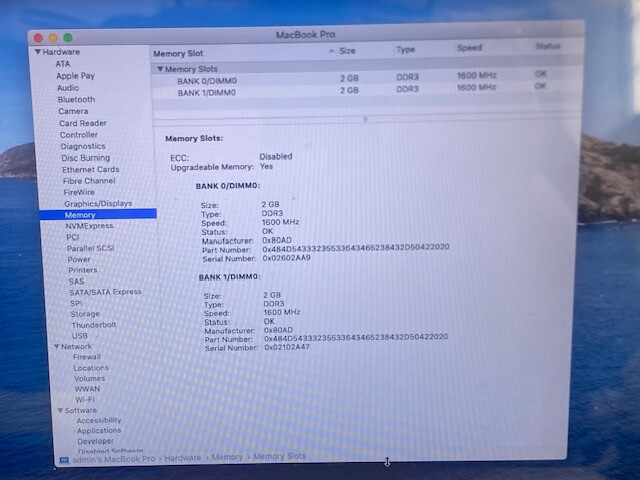Click Memory Slots in the path bar
This screenshot has height=480, width=640.
(x=280, y=456)
